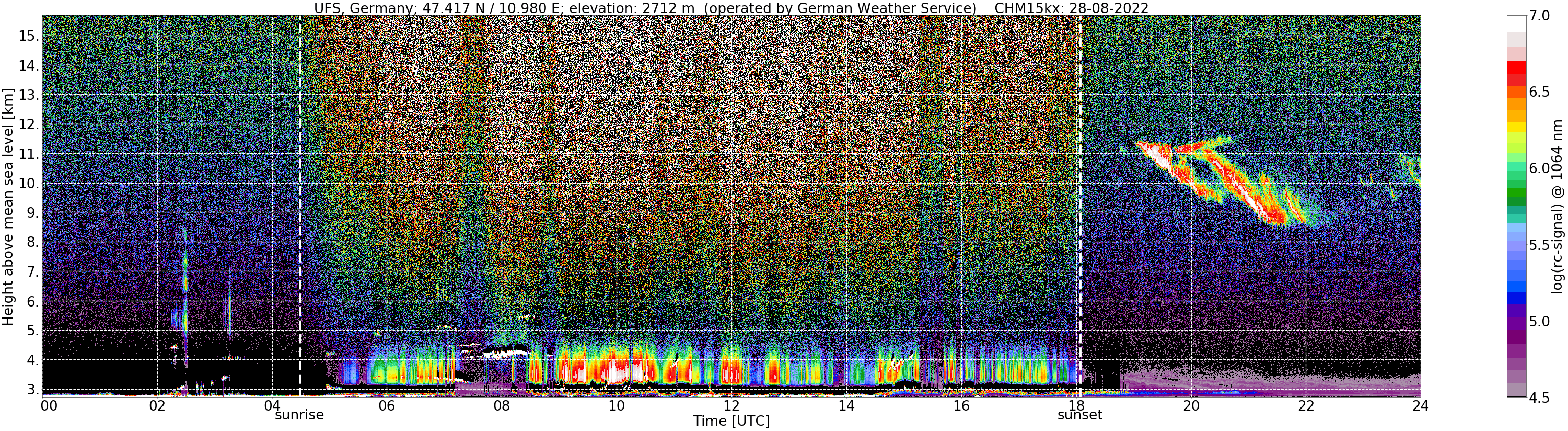Click the colorbar tick label '6.0'
Viewport: 1568px width, 431px height.
pos(1539,168)
